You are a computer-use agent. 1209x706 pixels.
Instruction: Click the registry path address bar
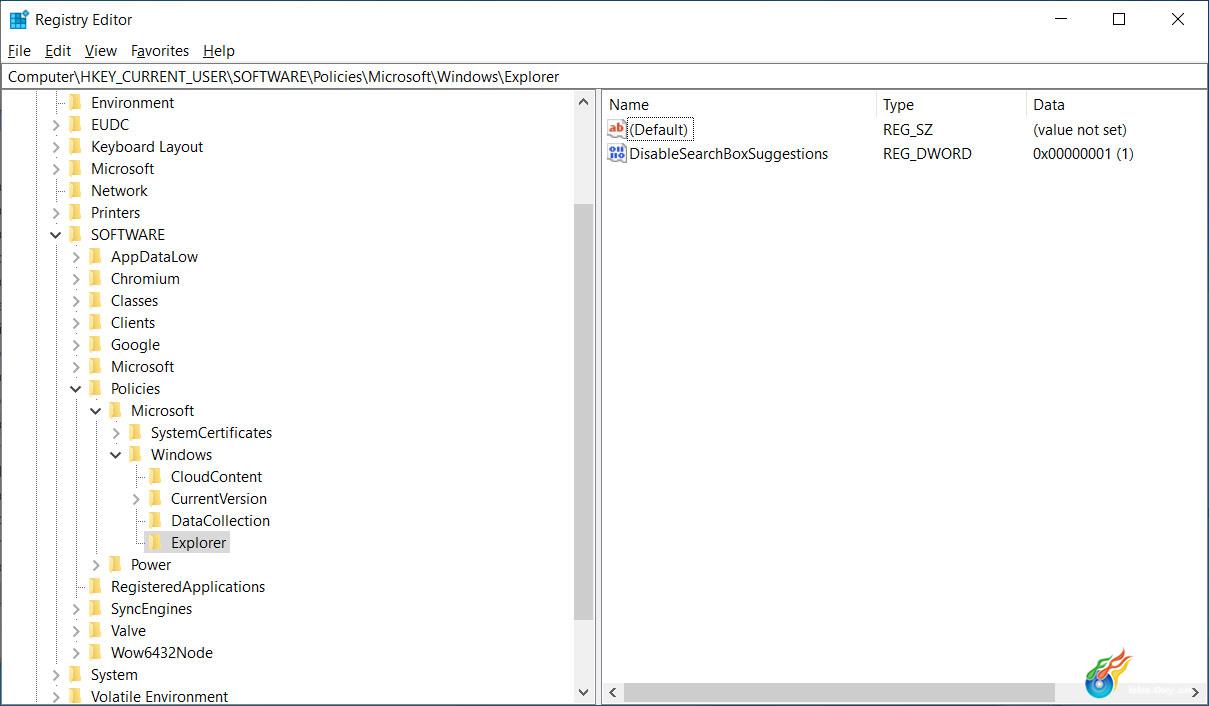(x=604, y=76)
